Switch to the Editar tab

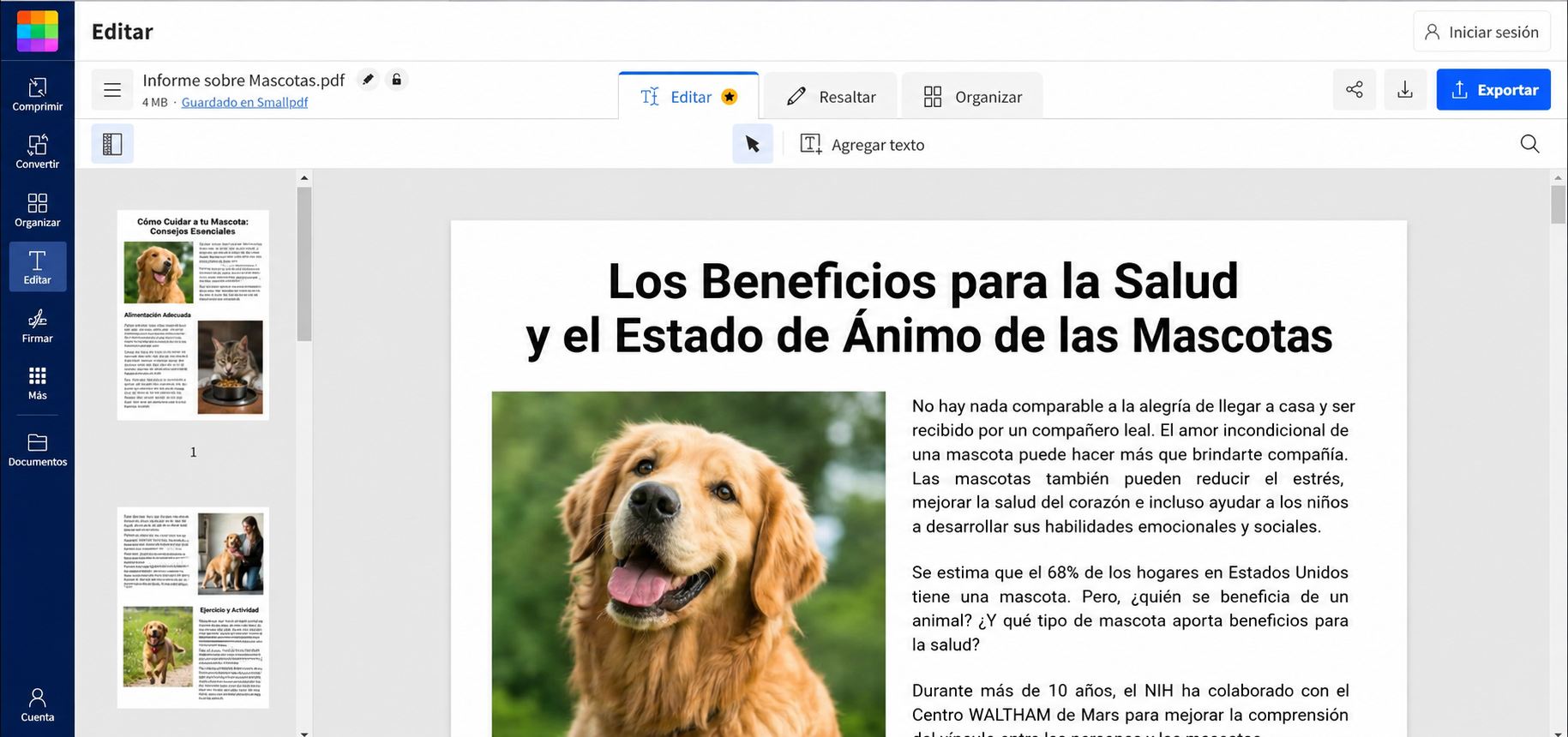click(688, 96)
